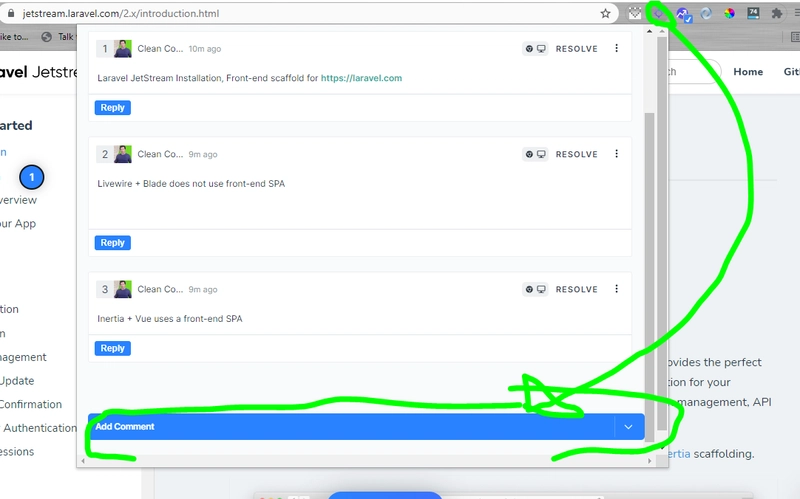Open the Talk bookmark in bookmarks bar
The image size is (800, 499).
(x=59, y=37)
